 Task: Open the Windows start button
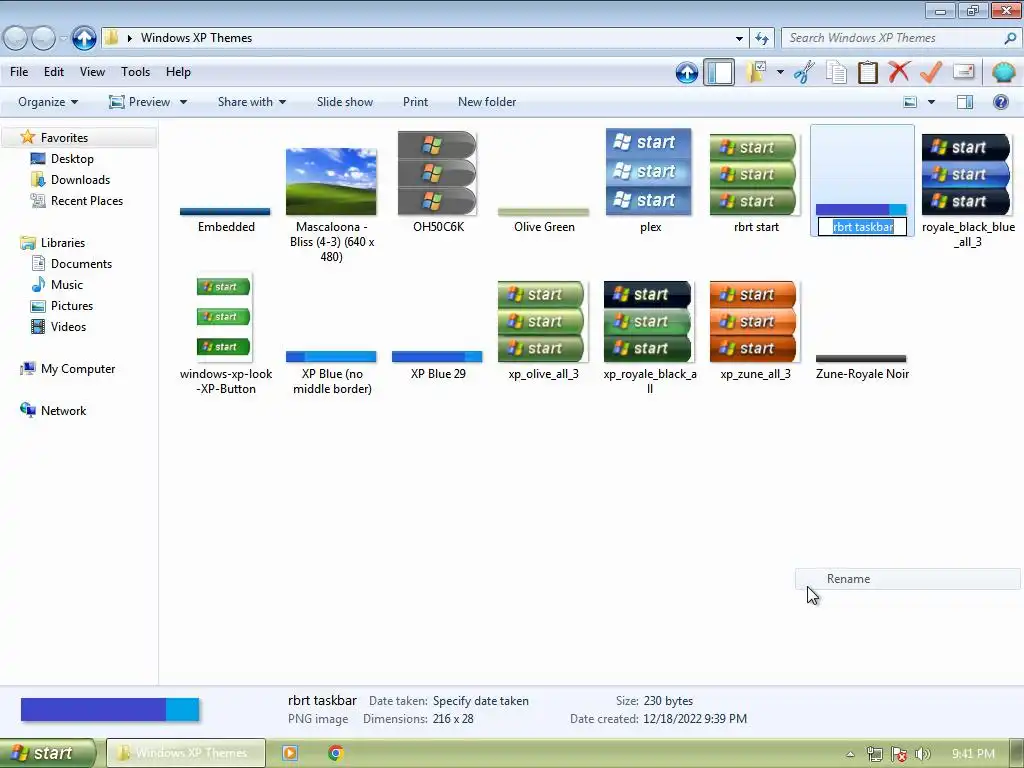point(48,753)
